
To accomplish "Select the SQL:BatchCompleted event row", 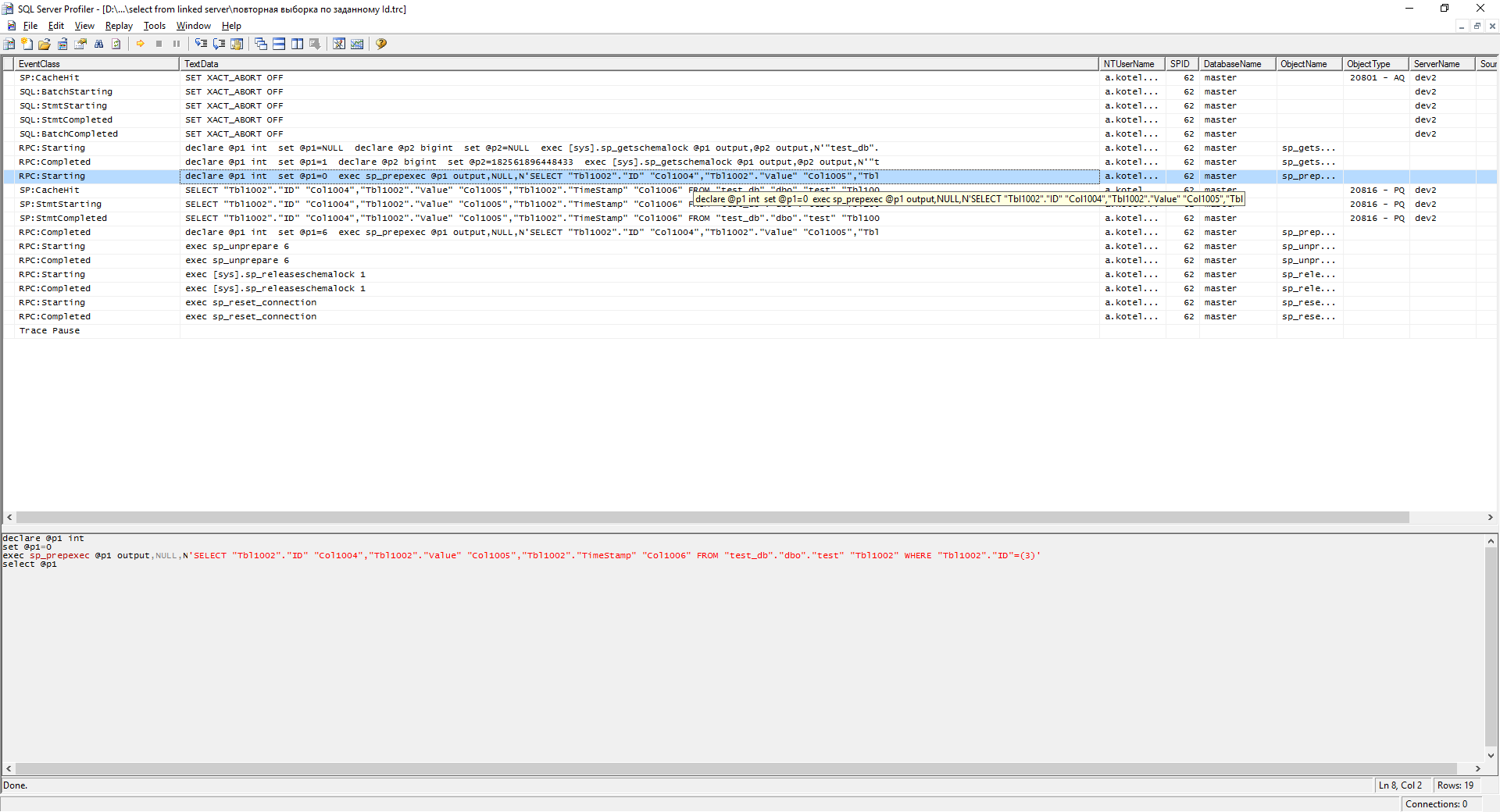I will click(x=750, y=134).
